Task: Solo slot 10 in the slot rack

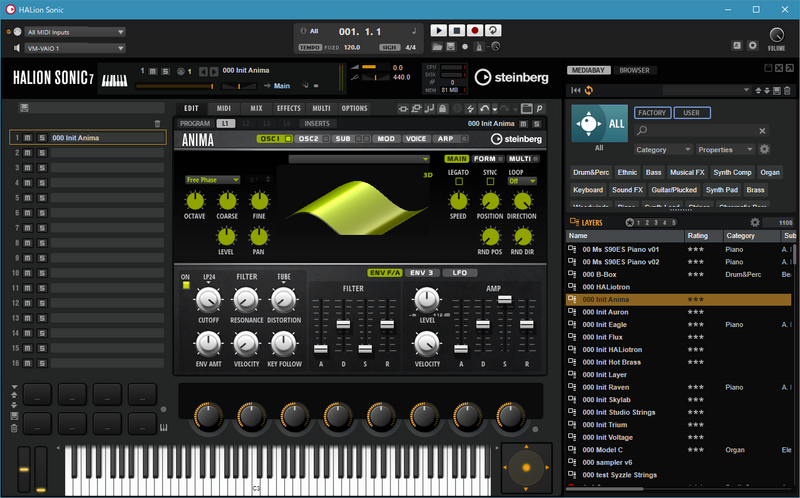Action: pyautogui.click(x=42, y=273)
